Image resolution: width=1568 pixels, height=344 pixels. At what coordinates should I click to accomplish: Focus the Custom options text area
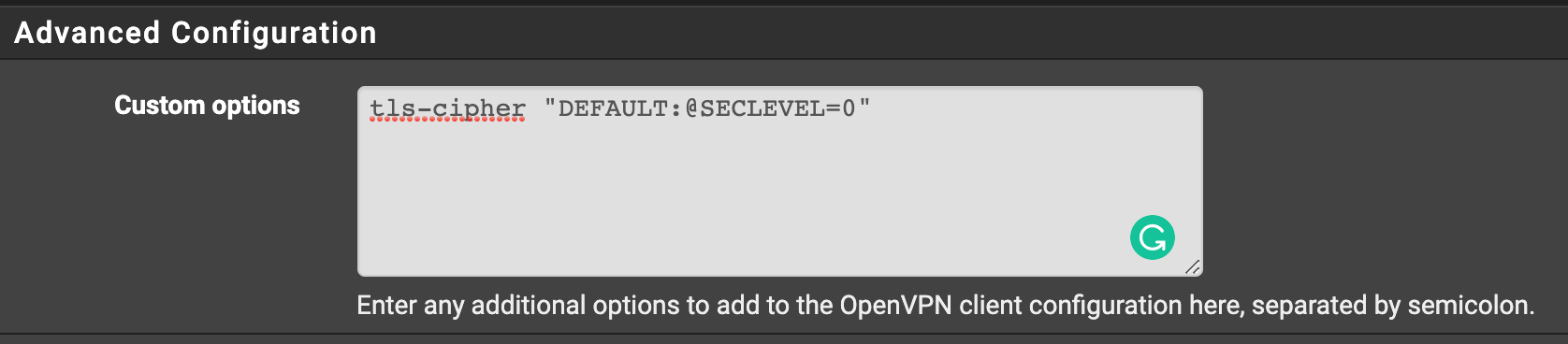[779, 181]
